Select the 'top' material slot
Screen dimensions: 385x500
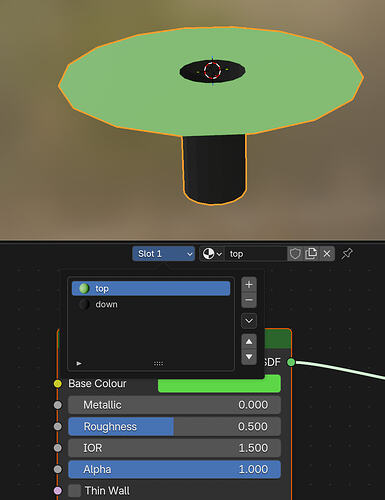tap(151, 288)
